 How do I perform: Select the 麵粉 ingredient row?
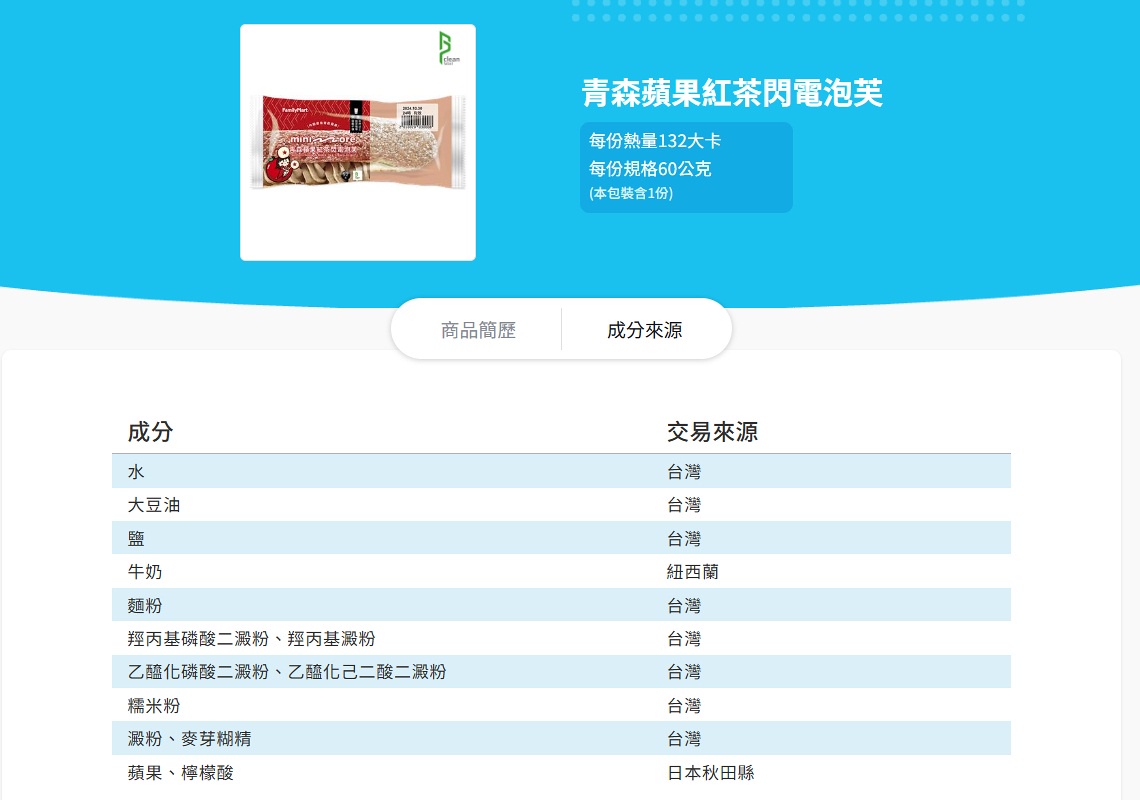(x=145, y=606)
